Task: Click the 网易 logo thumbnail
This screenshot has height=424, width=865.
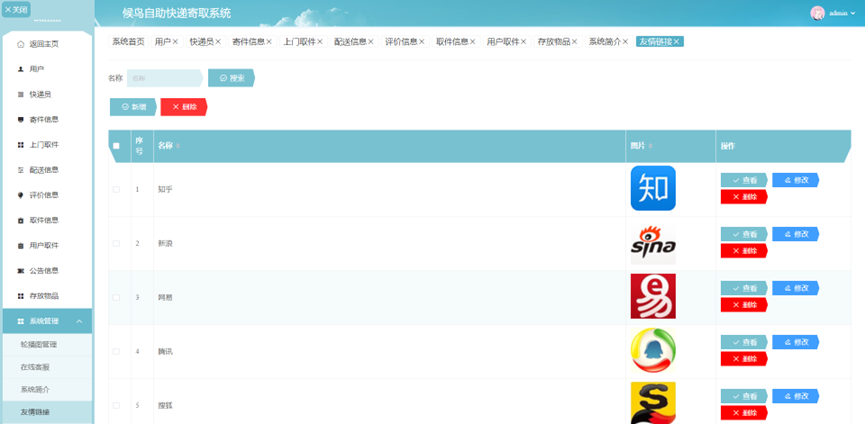Action: pos(653,296)
